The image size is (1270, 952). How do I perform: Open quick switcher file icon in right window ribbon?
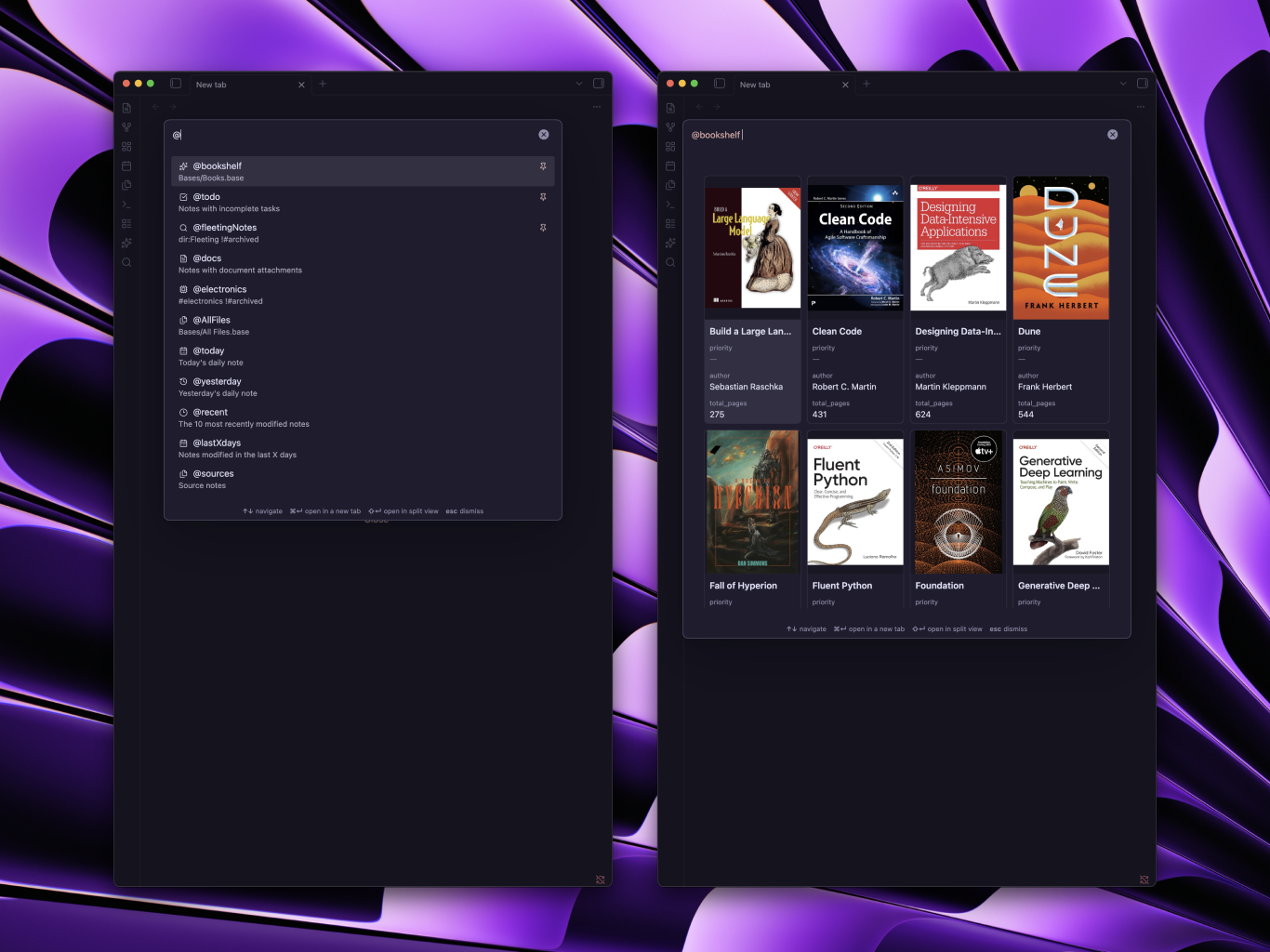670,108
